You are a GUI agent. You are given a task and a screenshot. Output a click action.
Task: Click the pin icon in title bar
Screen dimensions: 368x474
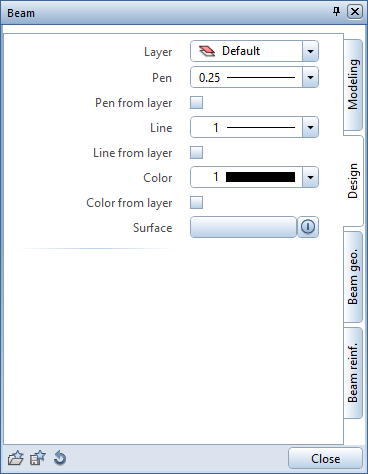[337, 12]
